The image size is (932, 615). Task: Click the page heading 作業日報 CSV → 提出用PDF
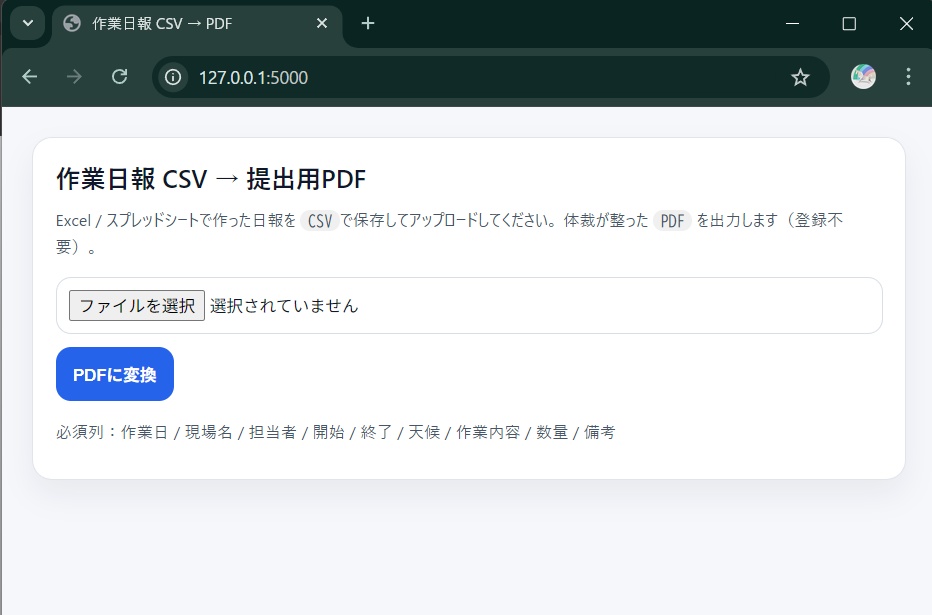click(210, 179)
